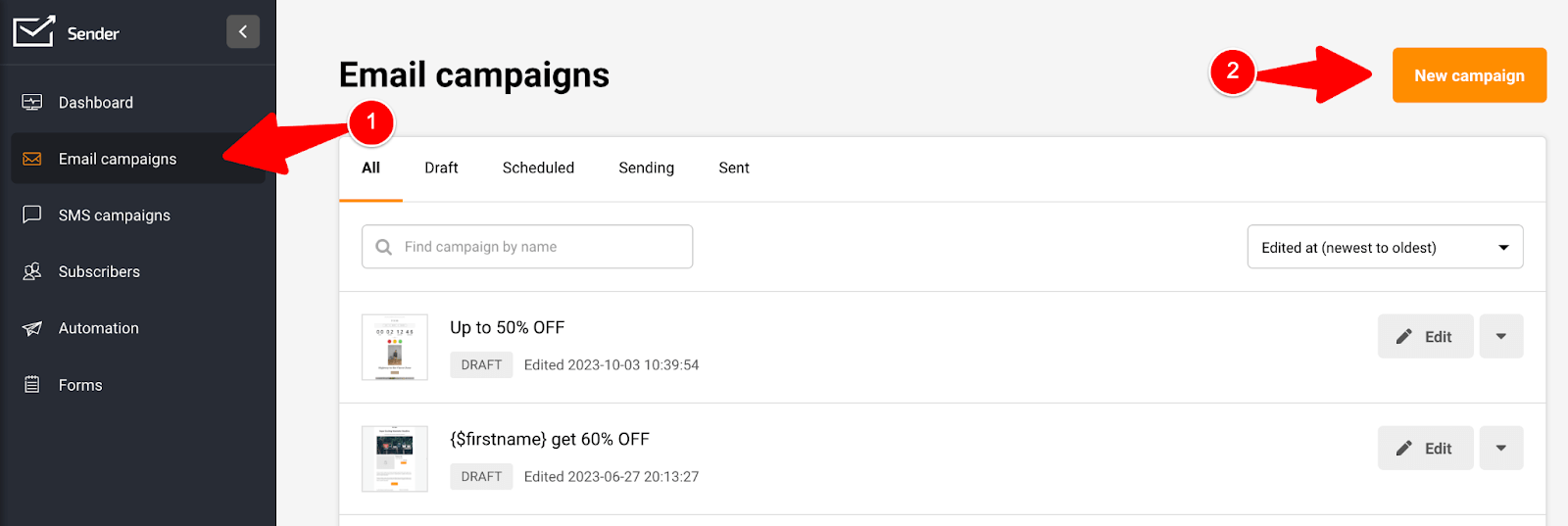Viewport: 1568px width, 526px height.
Task: Click the Email campaigns envelope icon
Action: click(32, 159)
